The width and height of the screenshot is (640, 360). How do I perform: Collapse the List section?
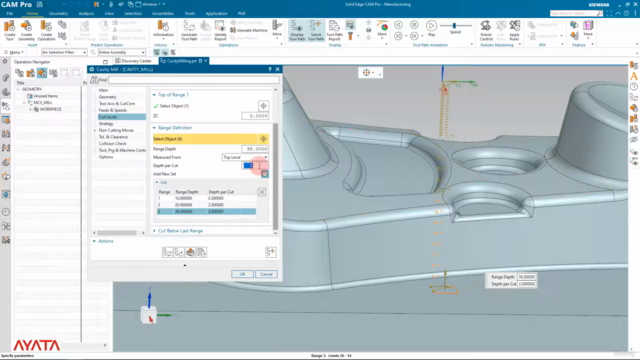[x=157, y=182]
